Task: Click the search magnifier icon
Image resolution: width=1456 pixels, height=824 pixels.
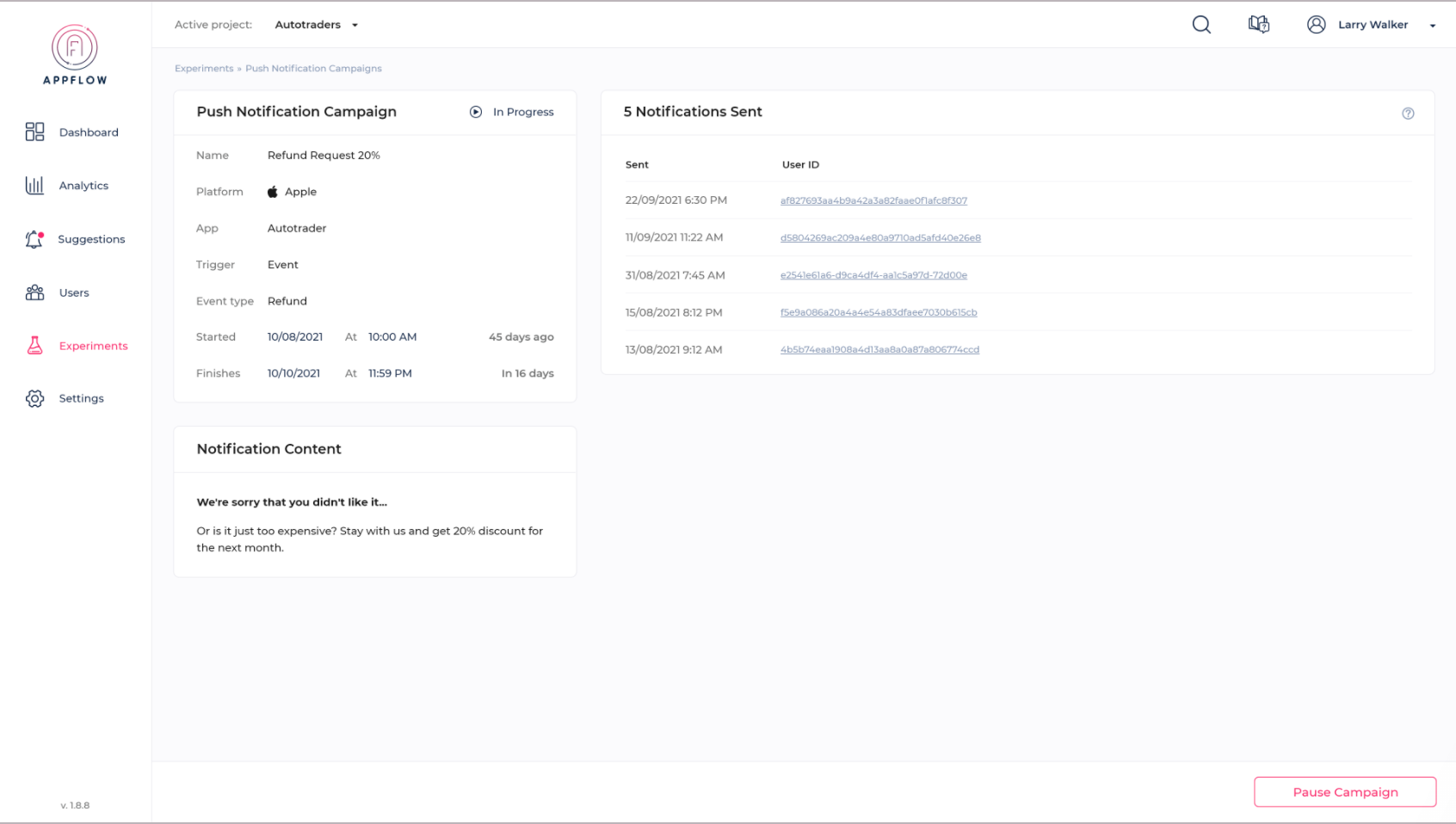Action: [x=1201, y=25]
